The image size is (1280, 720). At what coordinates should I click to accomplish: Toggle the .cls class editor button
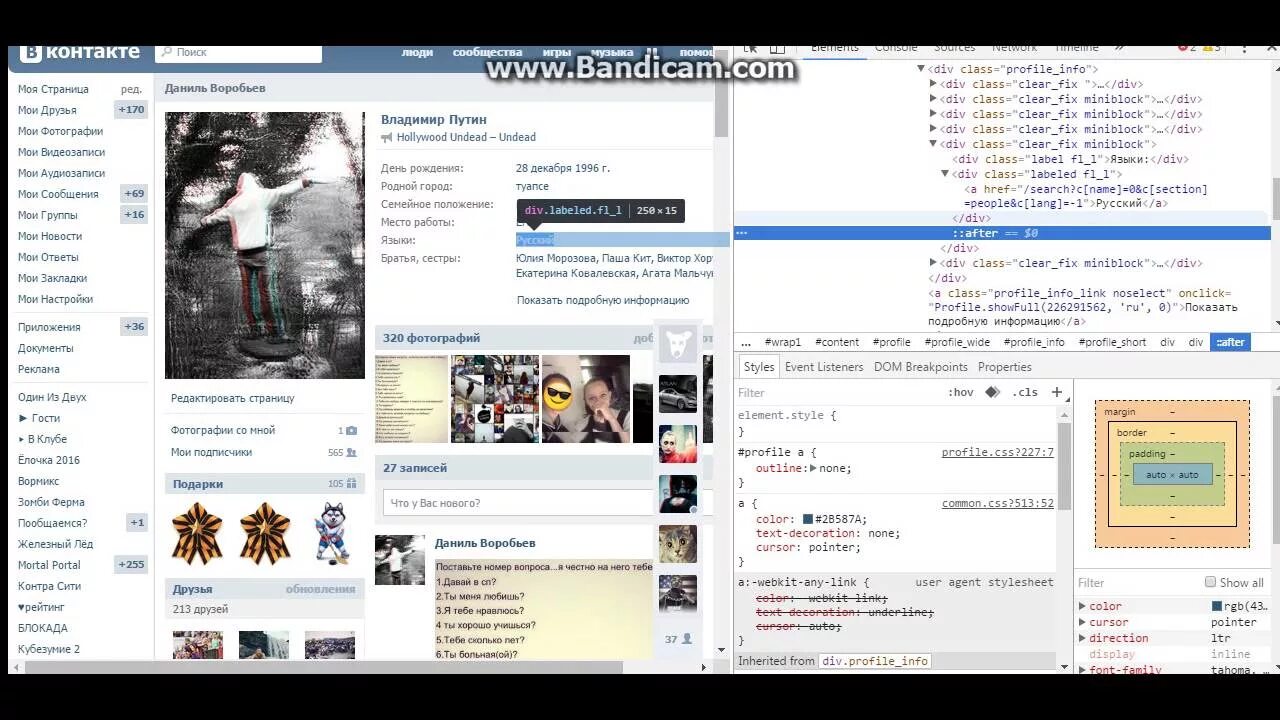click(x=1025, y=393)
